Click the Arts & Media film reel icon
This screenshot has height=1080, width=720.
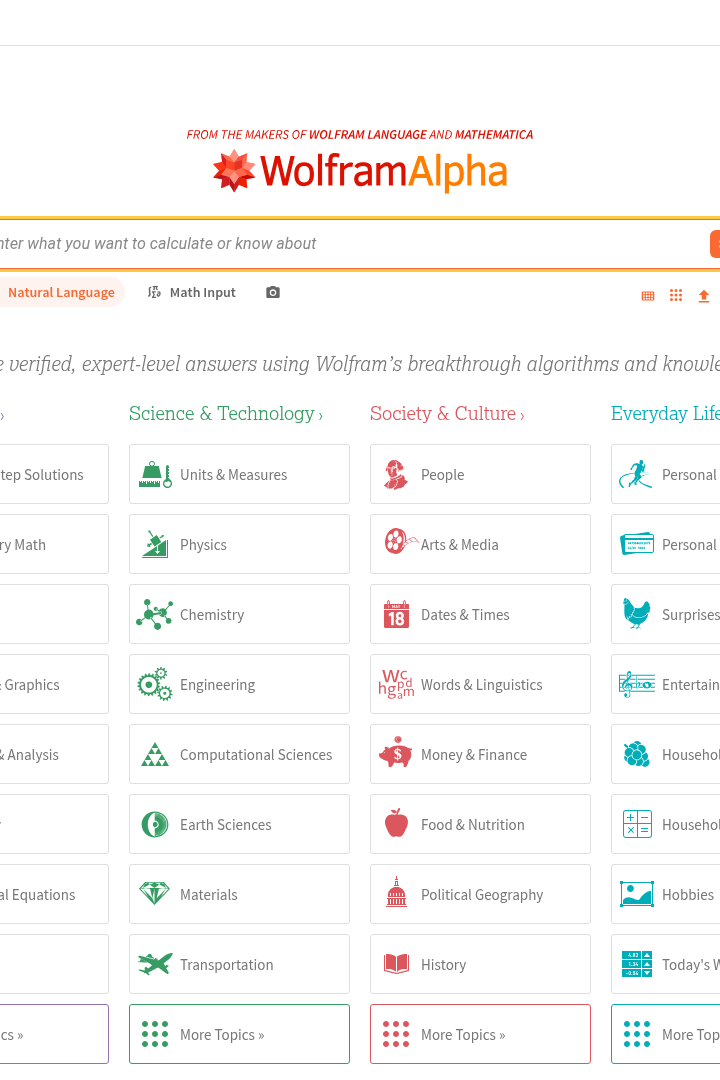click(x=400, y=541)
